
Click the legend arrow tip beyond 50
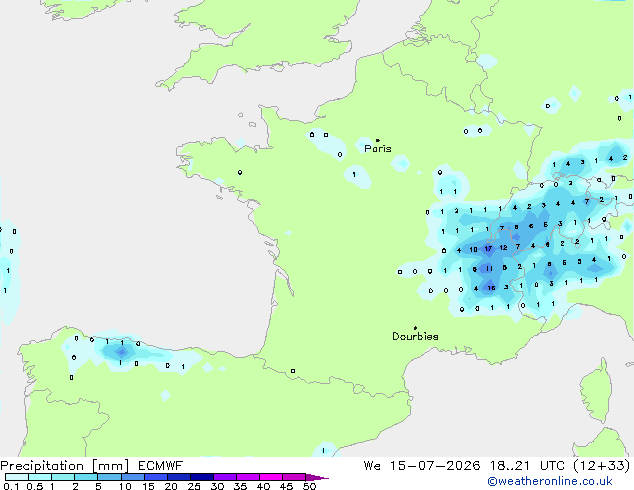317,477
